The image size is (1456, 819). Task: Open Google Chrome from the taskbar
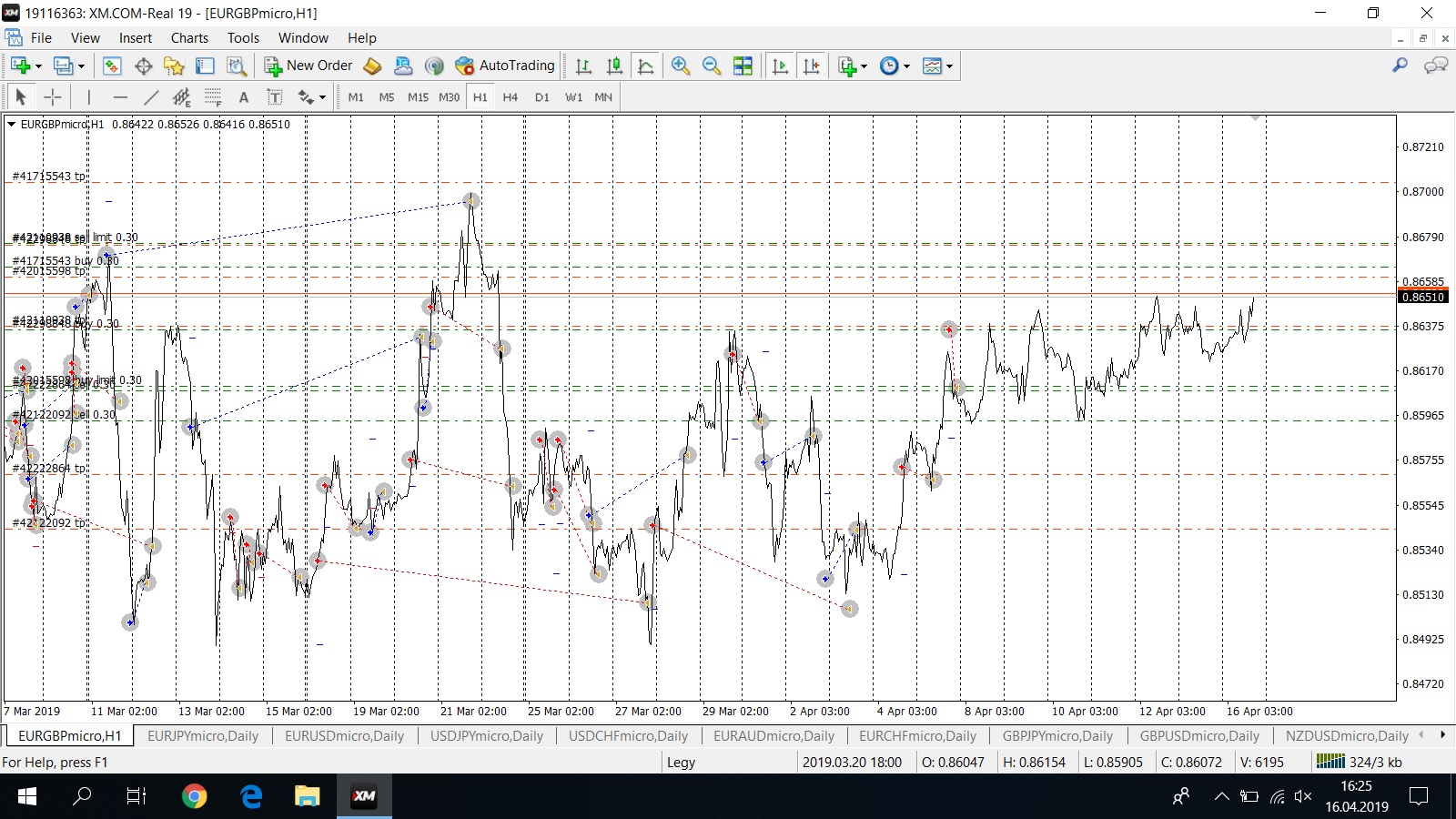194,796
